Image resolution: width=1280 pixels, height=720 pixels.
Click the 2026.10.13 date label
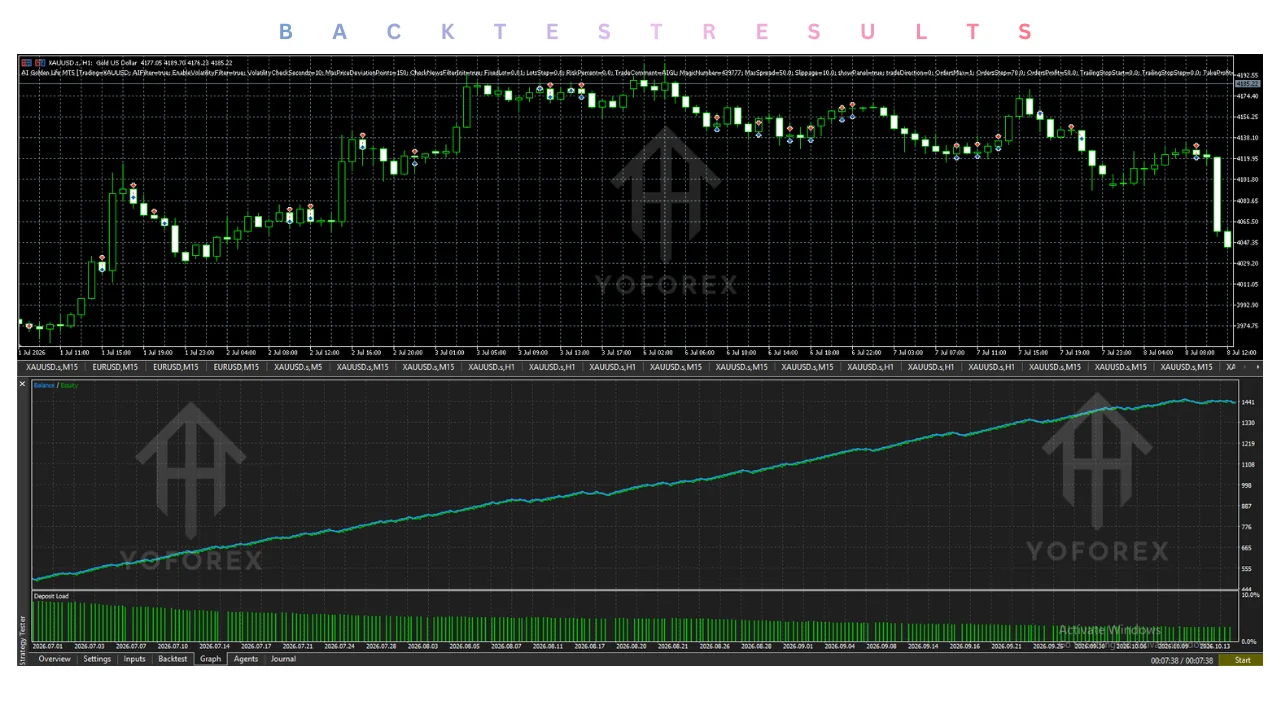coord(1217,647)
